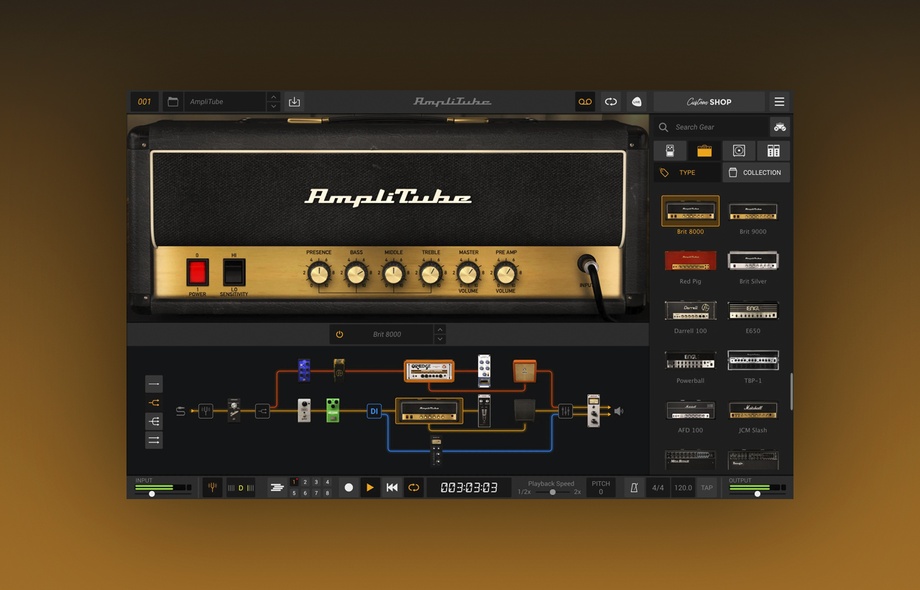Open the preset folder browser

[172, 101]
